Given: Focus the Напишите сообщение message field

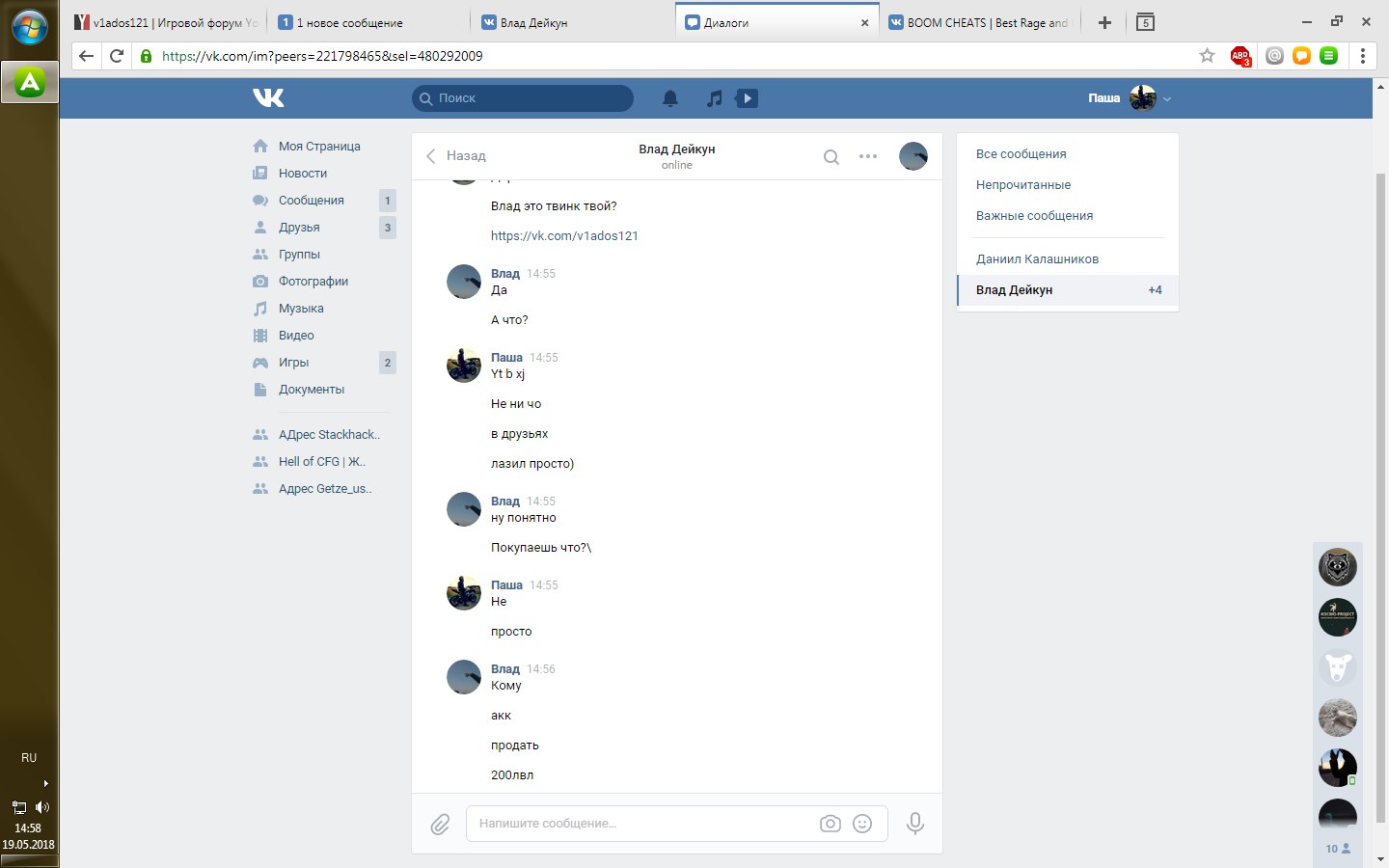Looking at the screenshot, I should click(x=677, y=824).
